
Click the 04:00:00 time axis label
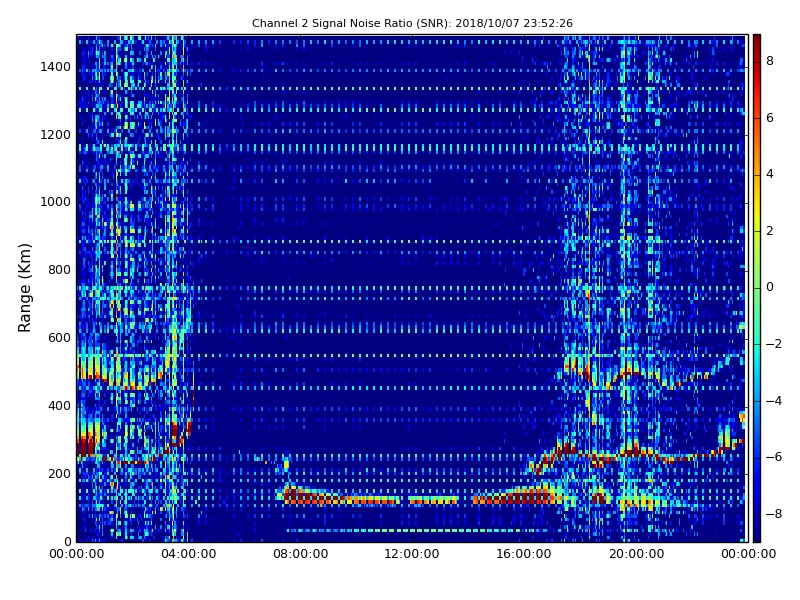click(x=189, y=554)
